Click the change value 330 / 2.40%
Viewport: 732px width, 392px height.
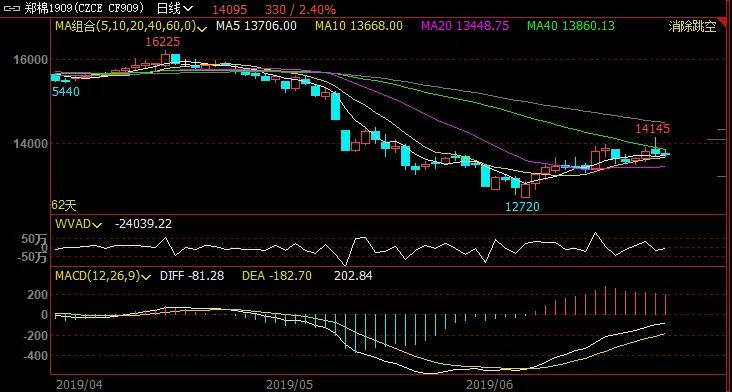pos(301,9)
